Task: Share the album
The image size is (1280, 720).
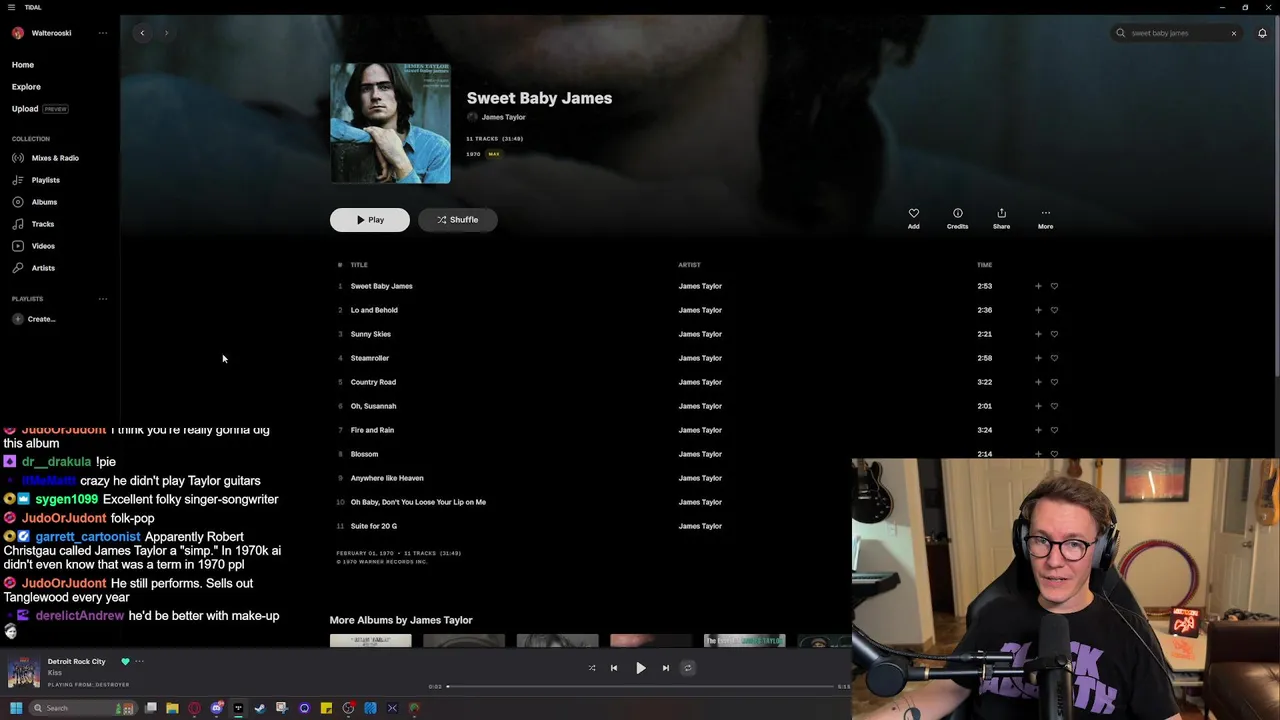Action: tap(1001, 218)
